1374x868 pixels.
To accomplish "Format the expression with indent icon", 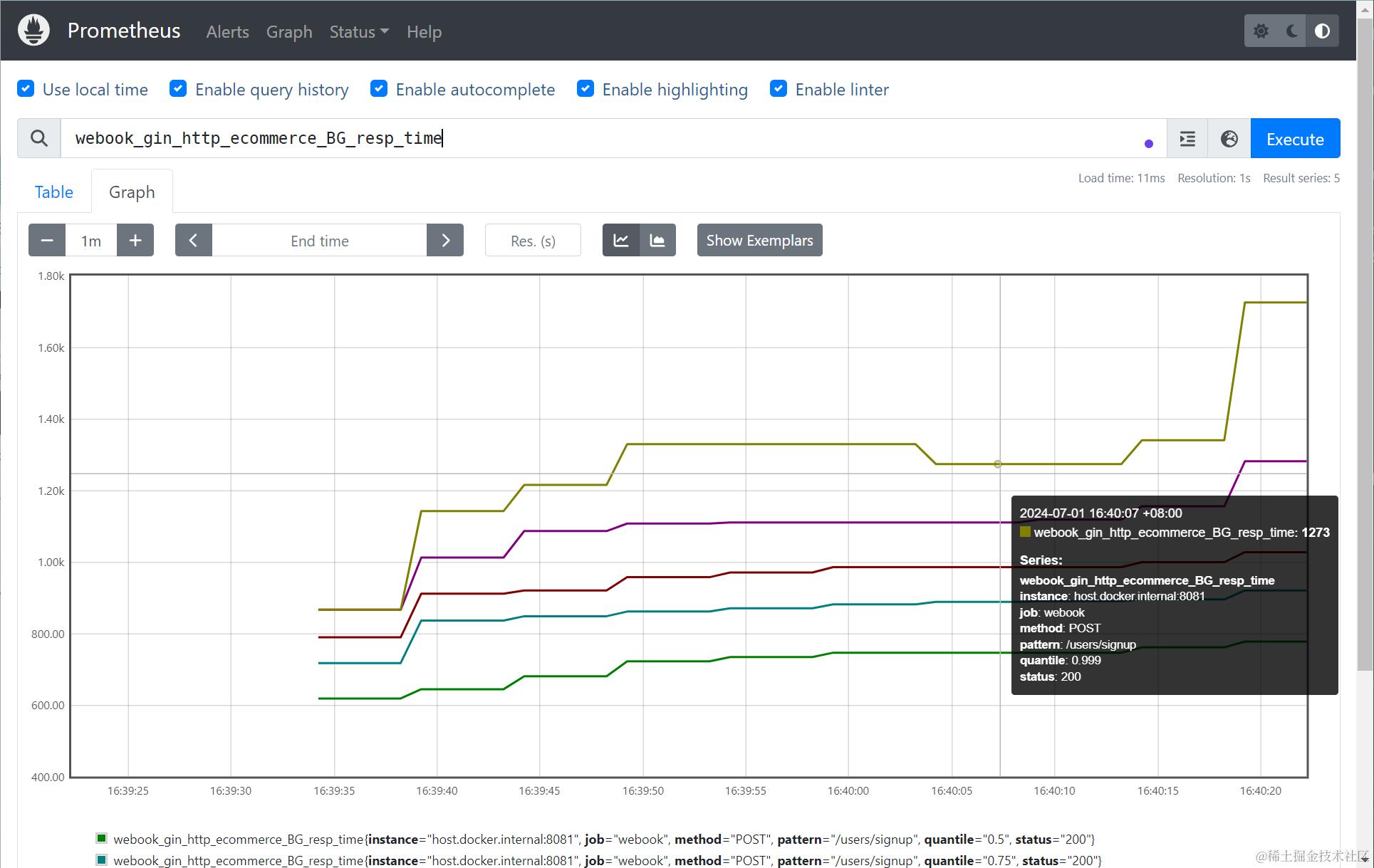I will (1187, 139).
